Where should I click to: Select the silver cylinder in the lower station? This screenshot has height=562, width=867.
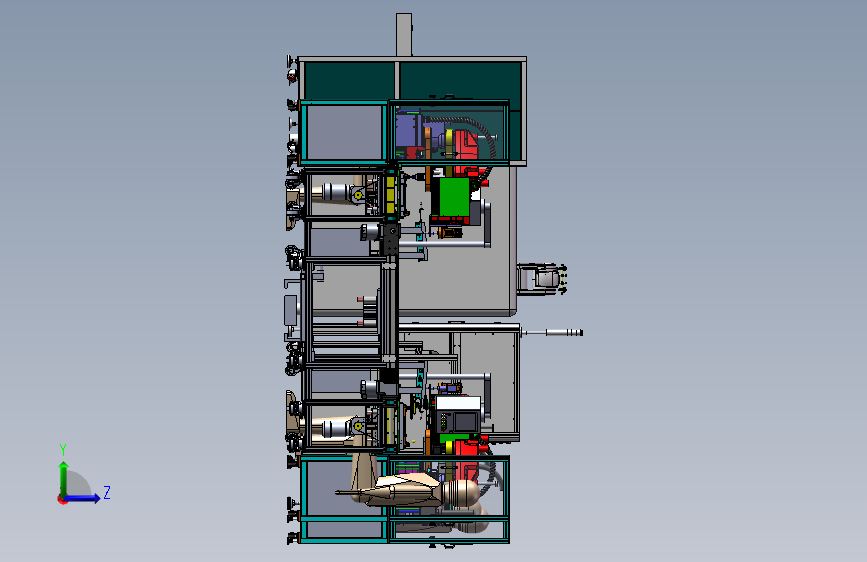(335, 428)
